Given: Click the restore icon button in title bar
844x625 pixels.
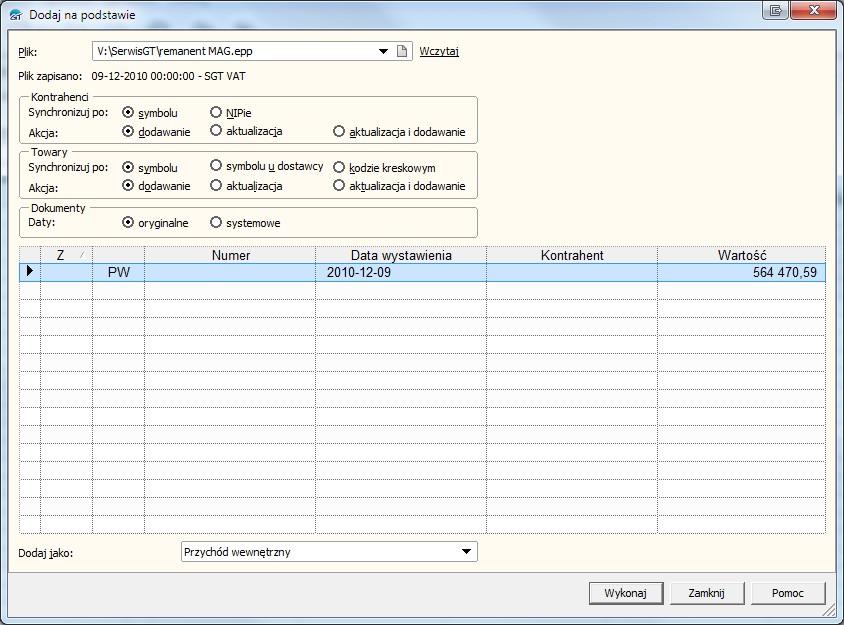Looking at the screenshot, I should pyautogui.click(x=776, y=10).
